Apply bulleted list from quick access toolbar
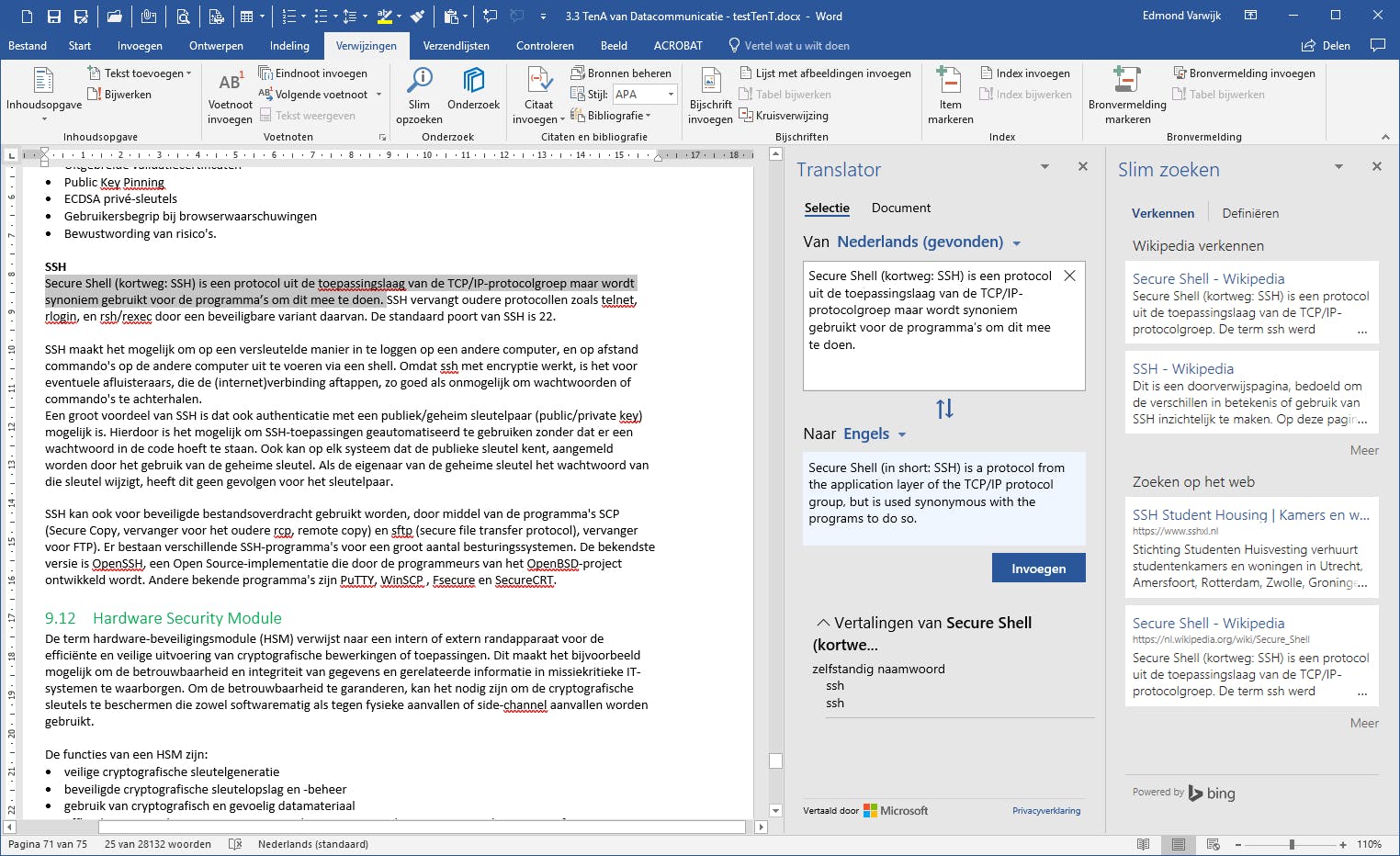Image resolution: width=1400 pixels, height=856 pixels. pyautogui.click(x=320, y=17)
